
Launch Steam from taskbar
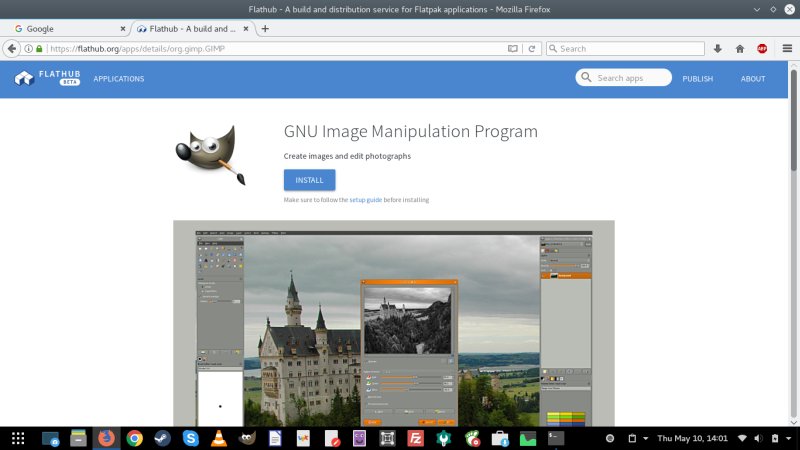(163, 438)
